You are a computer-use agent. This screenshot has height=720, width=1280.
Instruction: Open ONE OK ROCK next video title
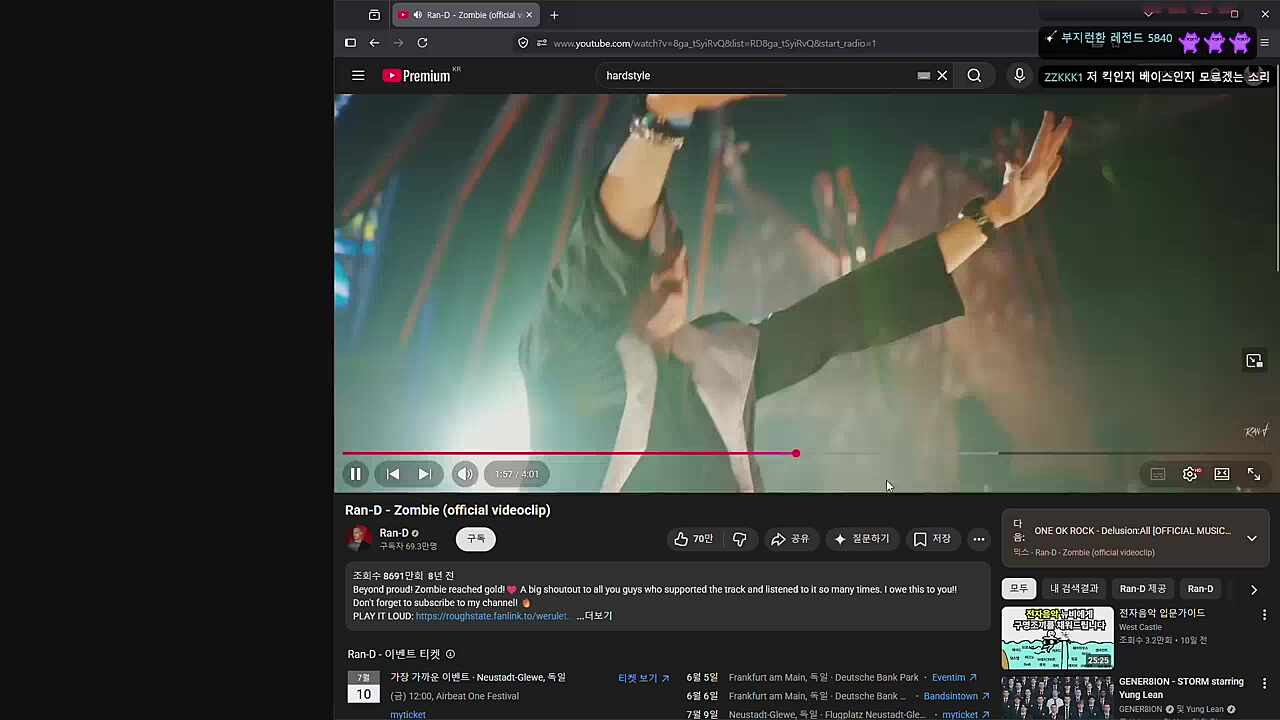coord(1132,531)
